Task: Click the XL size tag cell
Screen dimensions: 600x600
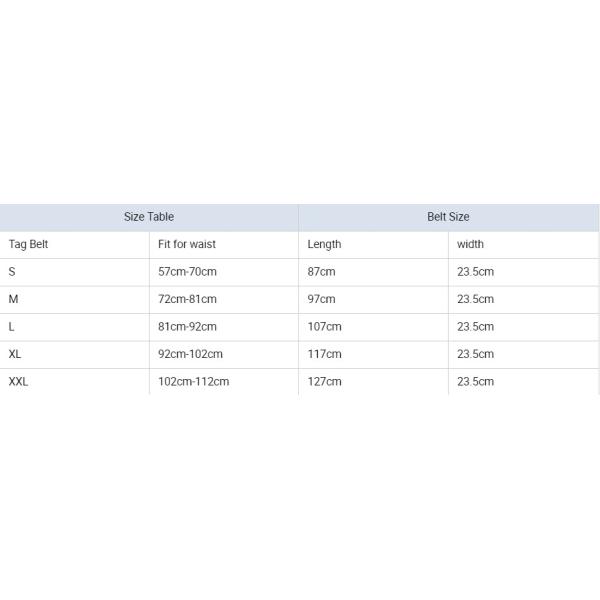Action: (x=15, y=354)
